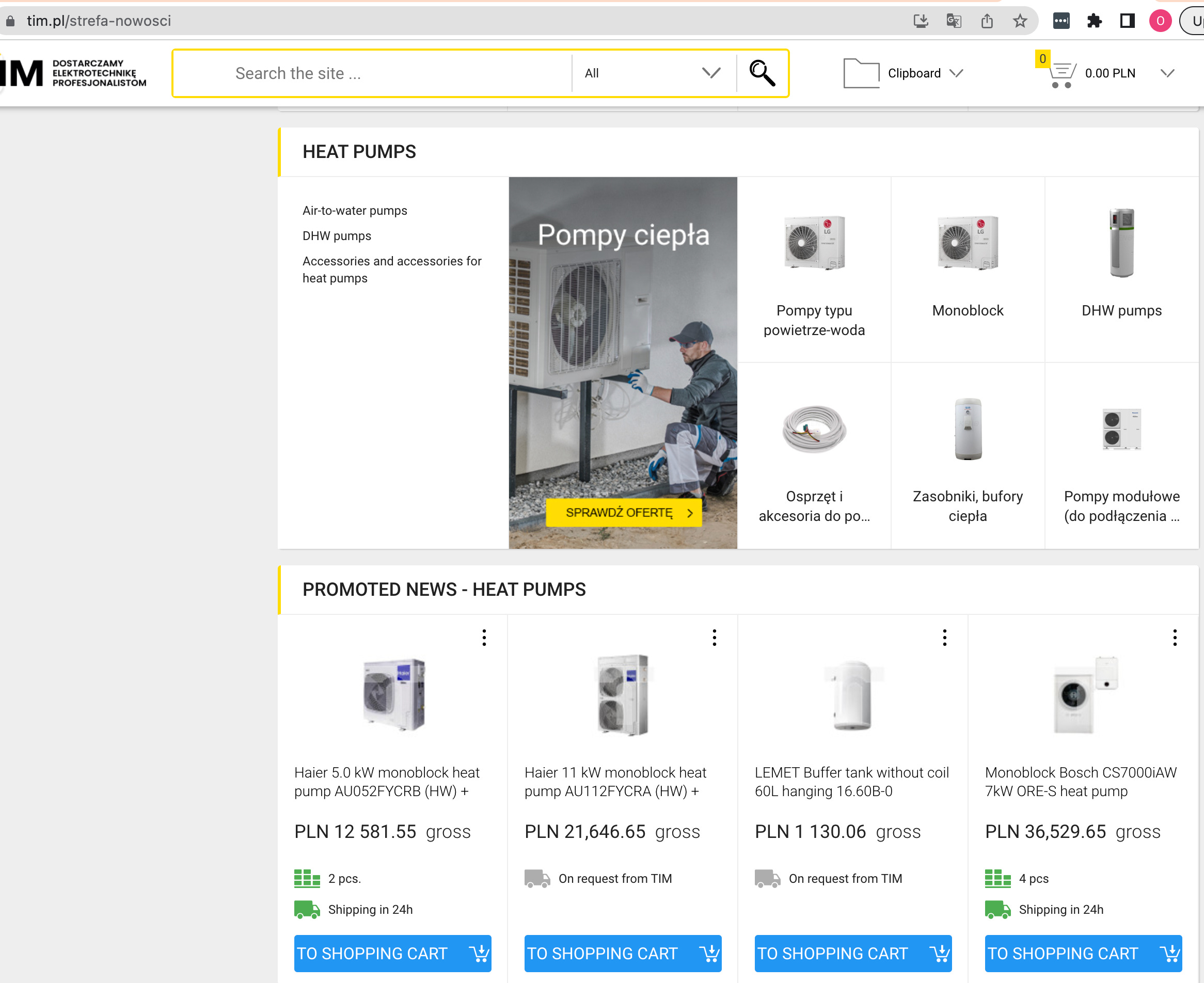
Task: Open Zasobniki, bufory ciepła tile
Action: pyautogui.click(x=967, y=455)
